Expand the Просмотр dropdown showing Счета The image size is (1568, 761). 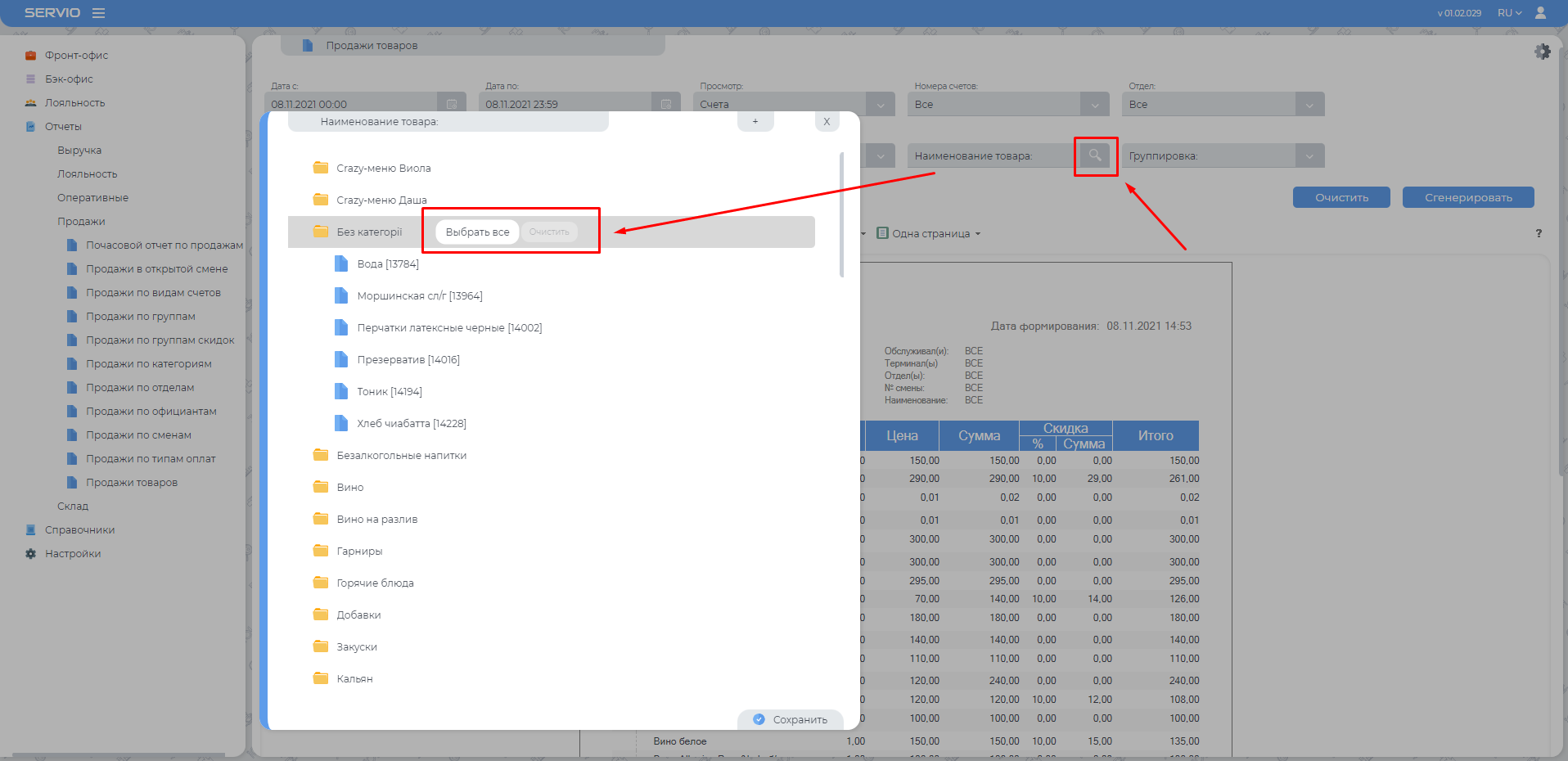(880, 105)
